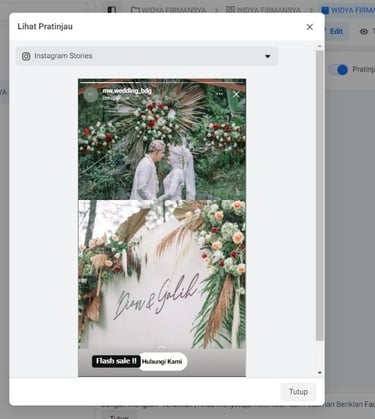The image size is (375, 419).
Task: Click the story progress bar
Action: coord(162,82)
